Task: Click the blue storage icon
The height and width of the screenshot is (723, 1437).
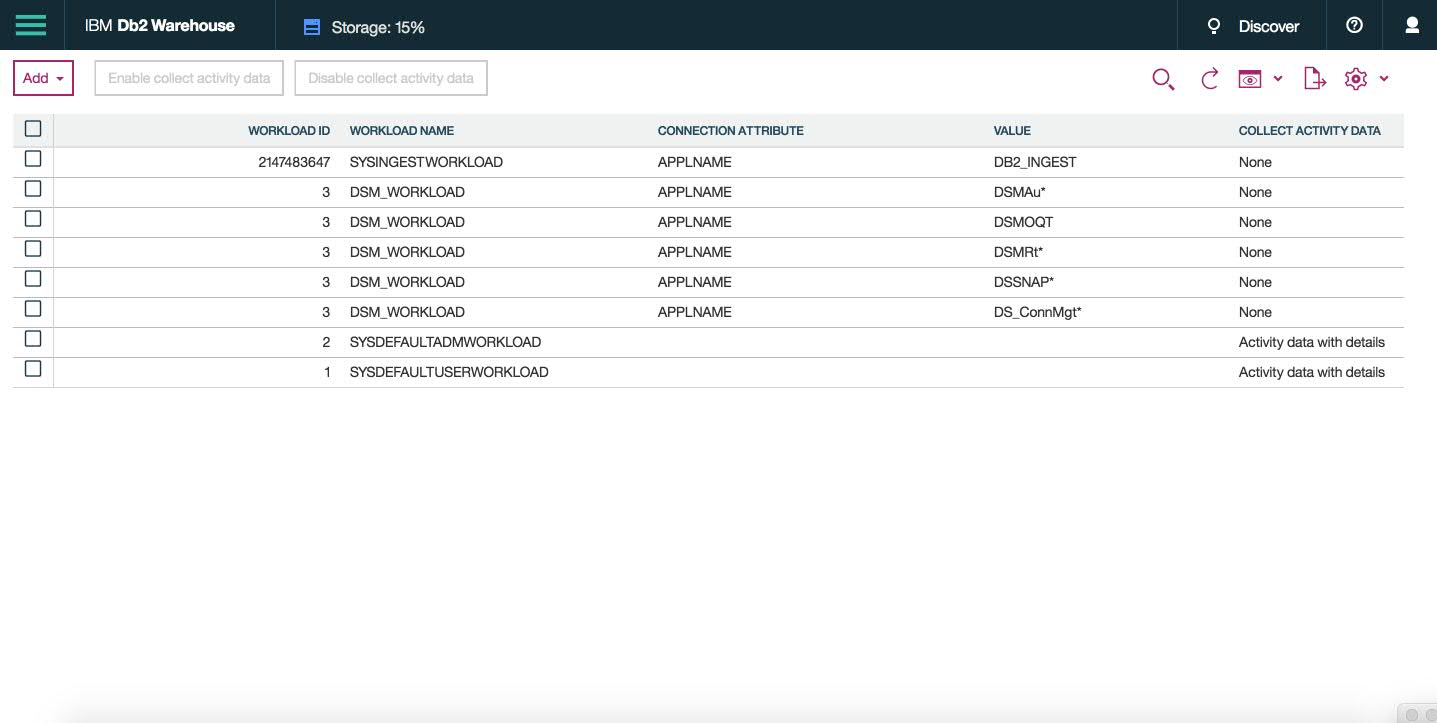Action: point(312,27)
